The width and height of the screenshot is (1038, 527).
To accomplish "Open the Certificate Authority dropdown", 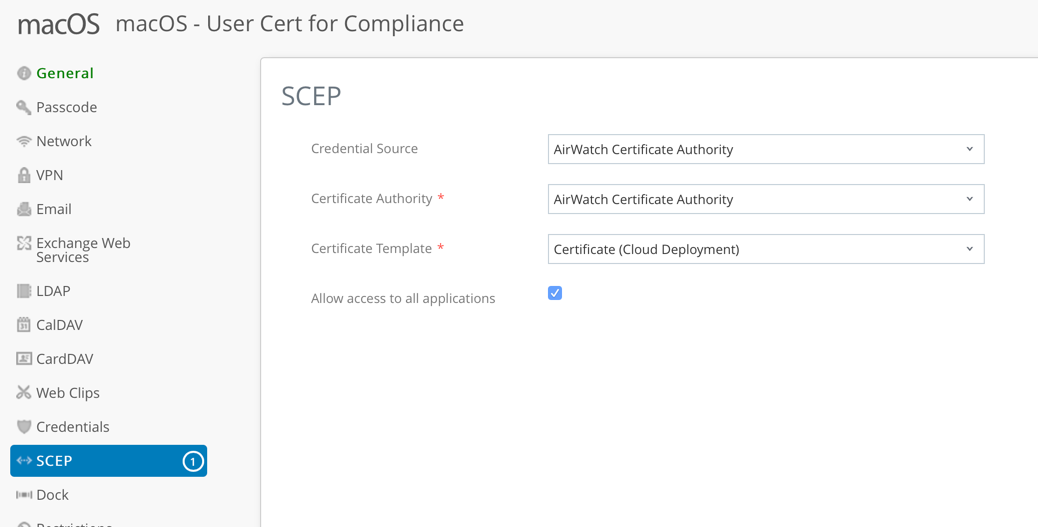I will pos(766,199).
